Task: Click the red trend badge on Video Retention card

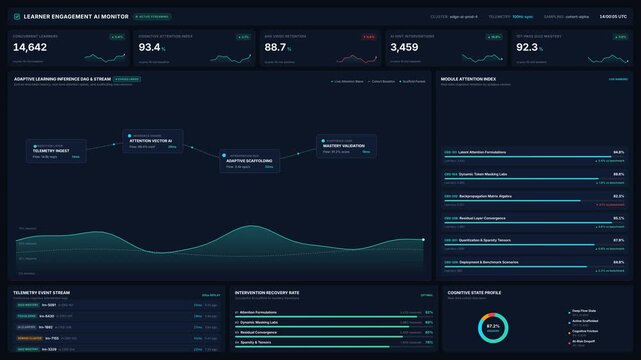Action: (369, 37)
